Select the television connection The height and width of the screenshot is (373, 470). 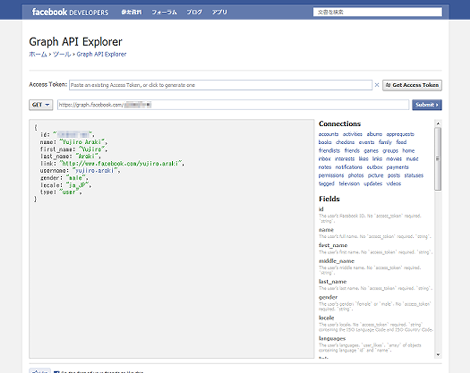pyautogui.click(x=349, y=184)
